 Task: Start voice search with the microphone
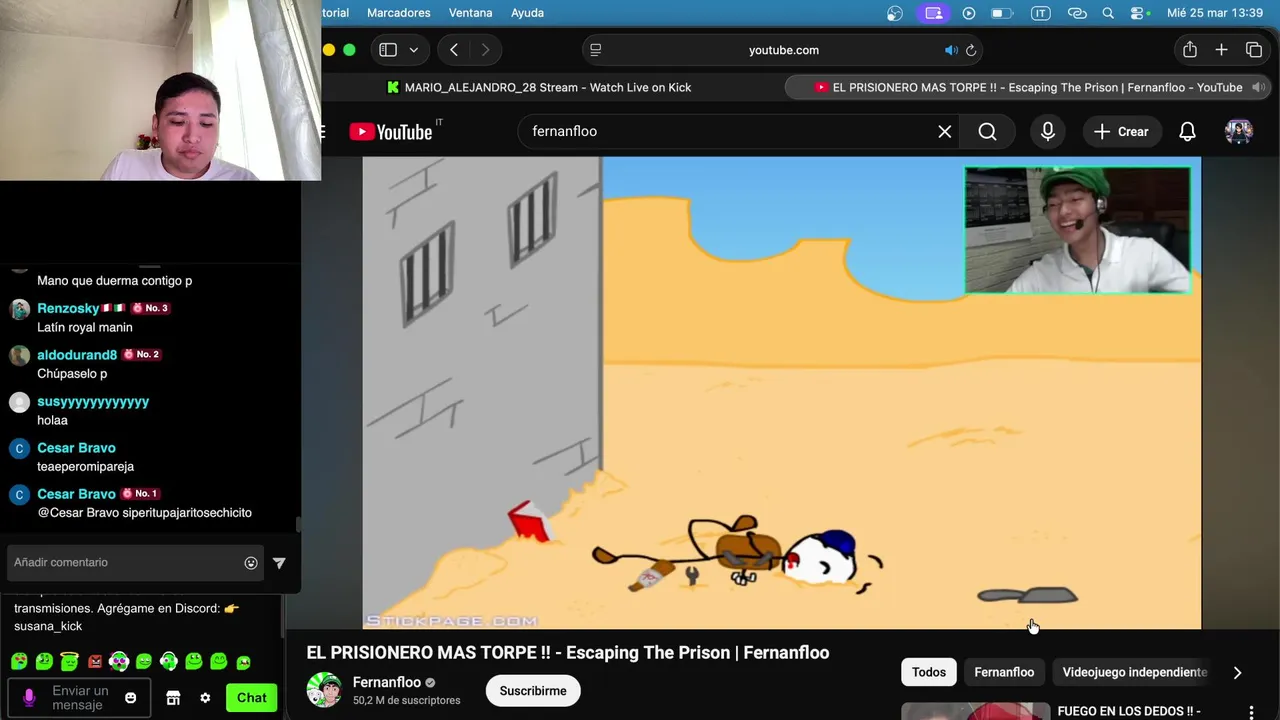1047,131
